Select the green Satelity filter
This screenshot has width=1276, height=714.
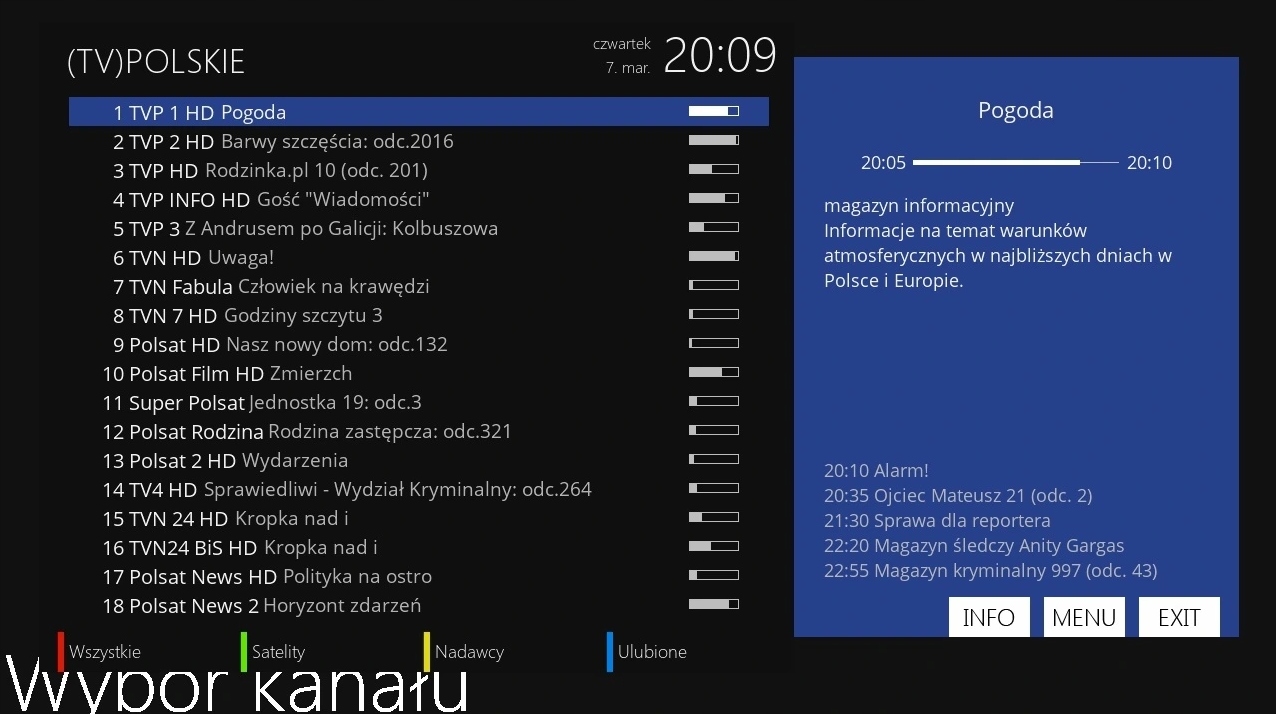277,652
